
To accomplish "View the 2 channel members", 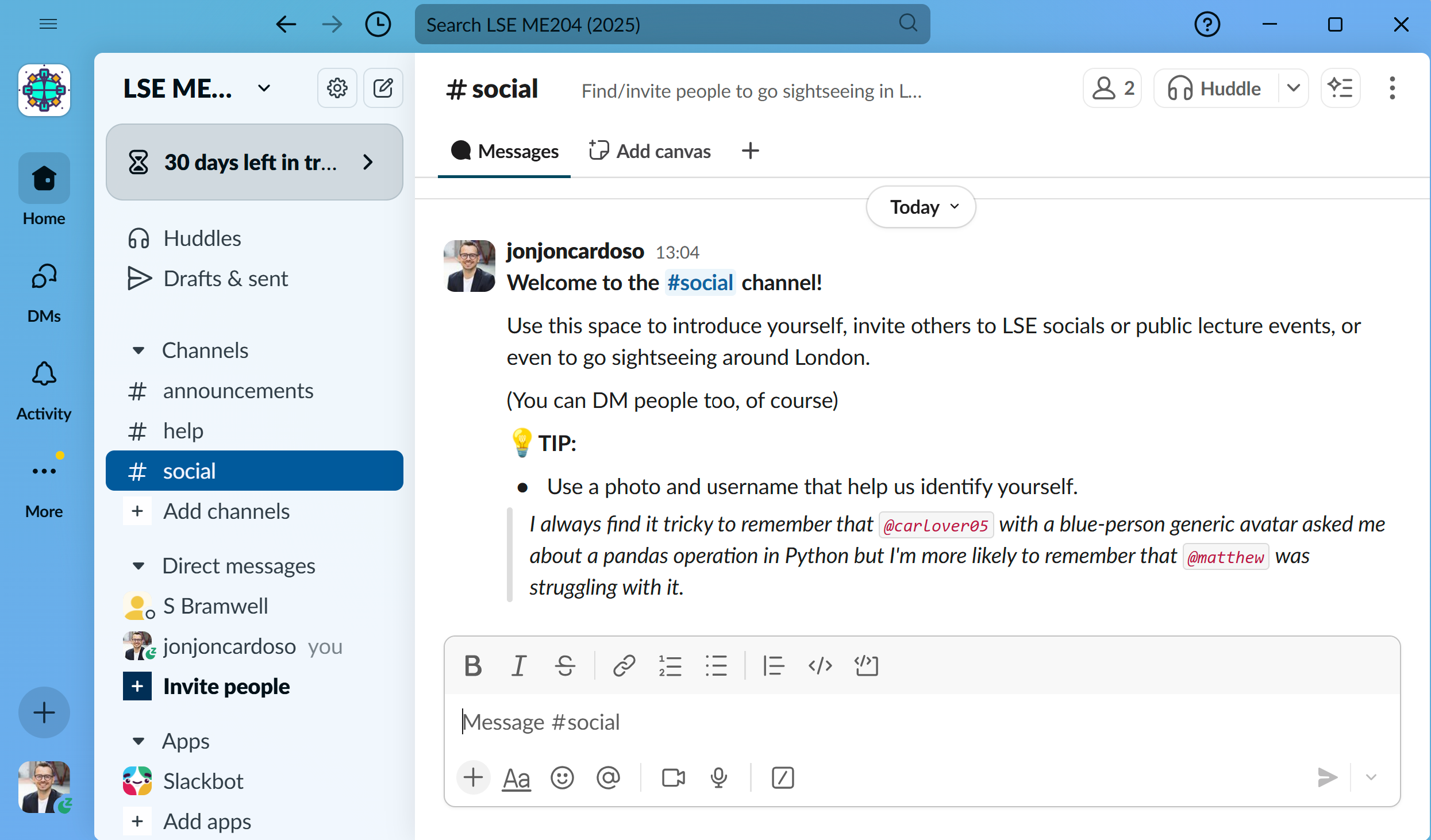I will 1113,88.
